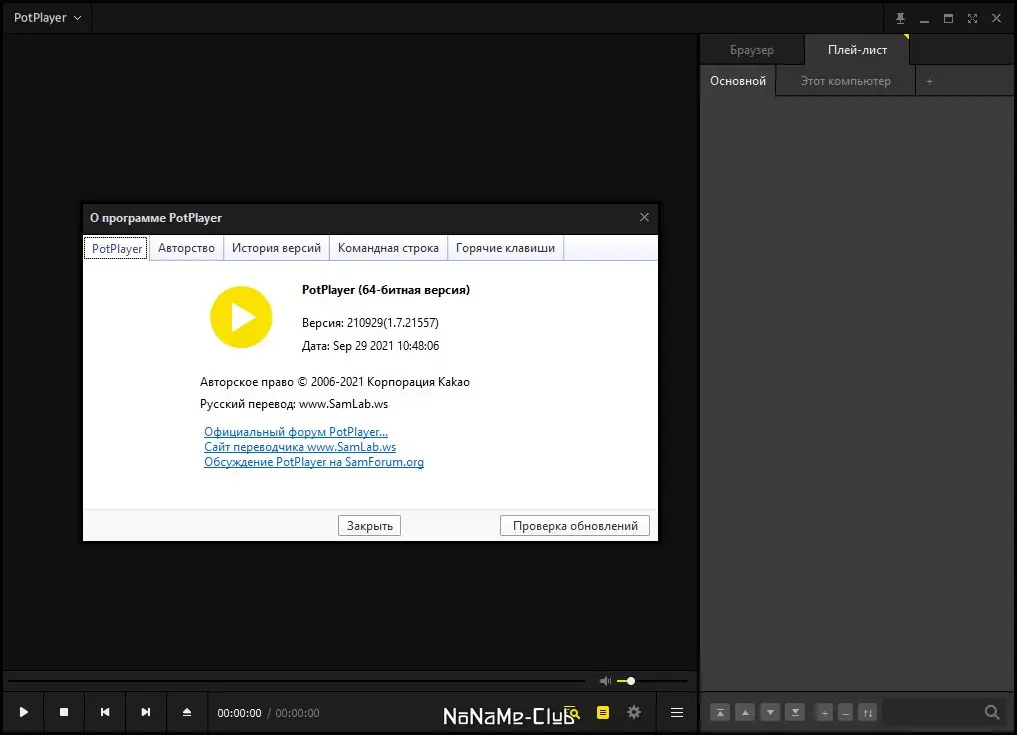Start playback with the play button

pyautogui.click(x=23, y=712)
